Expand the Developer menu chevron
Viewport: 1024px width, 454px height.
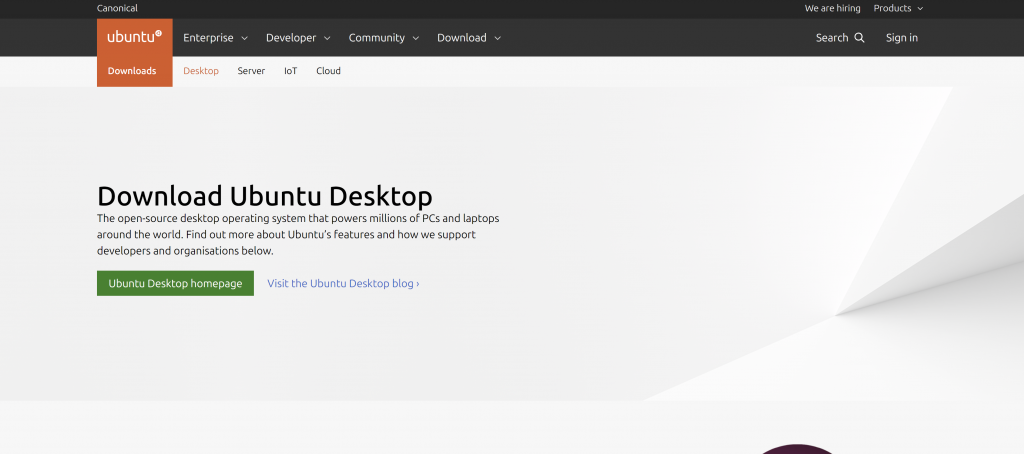[x=327, y=39]
